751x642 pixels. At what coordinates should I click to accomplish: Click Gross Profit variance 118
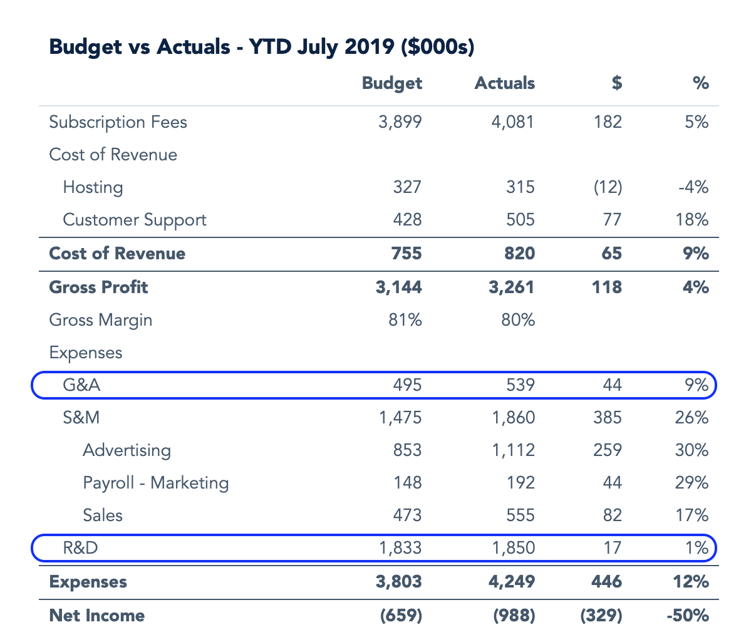pos(607,287)
